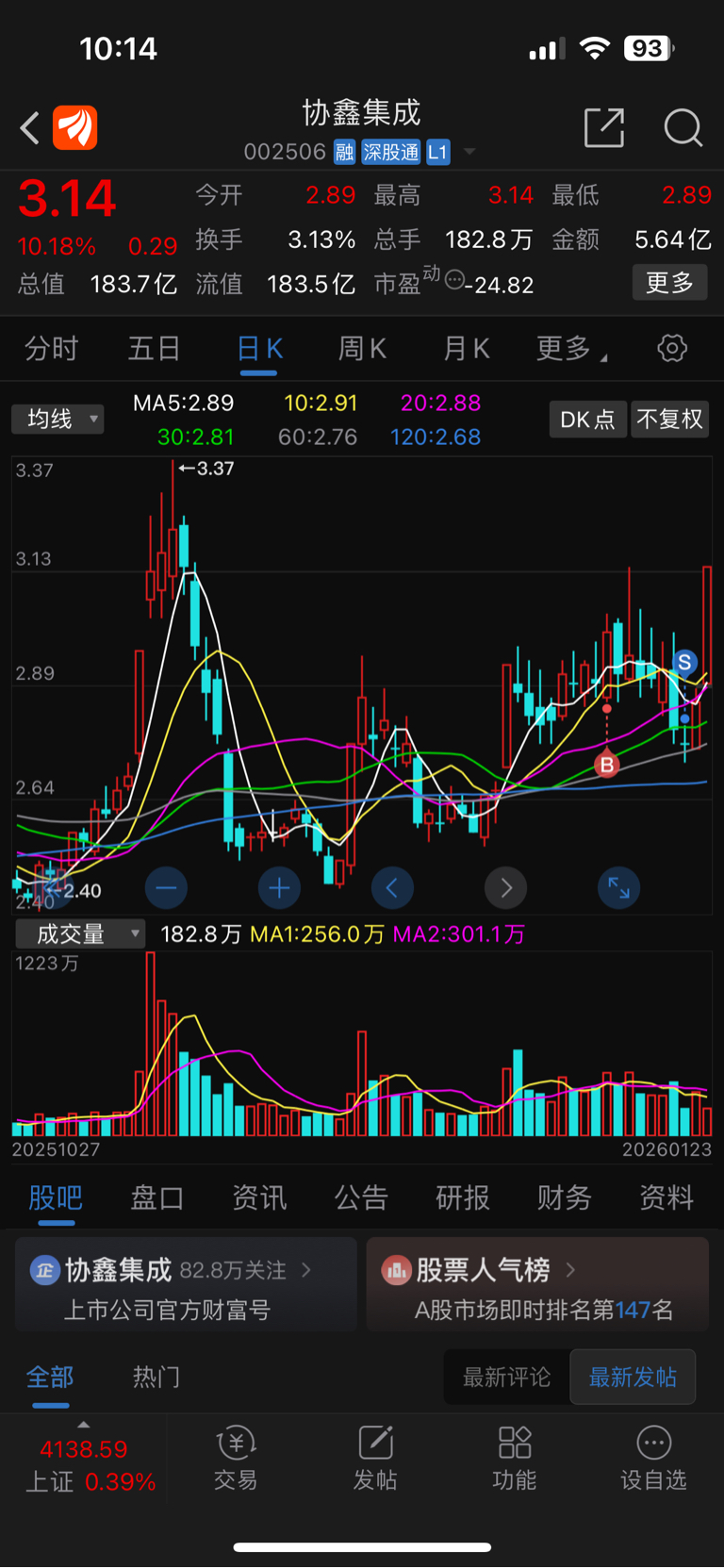
Task: Switch to 日K chart tab
Action: pos(259,349)
